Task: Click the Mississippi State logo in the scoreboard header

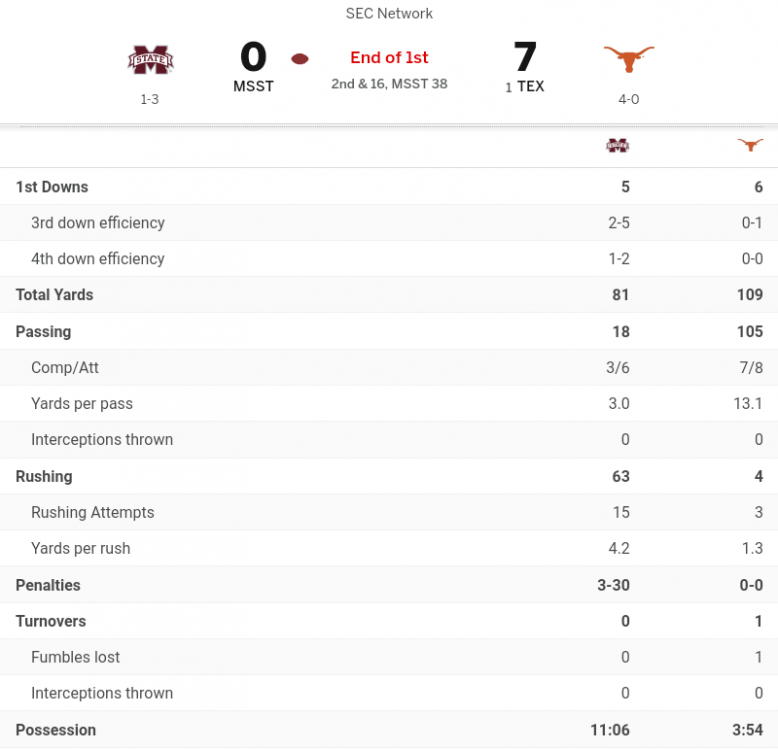Action: tap(150, 61)
